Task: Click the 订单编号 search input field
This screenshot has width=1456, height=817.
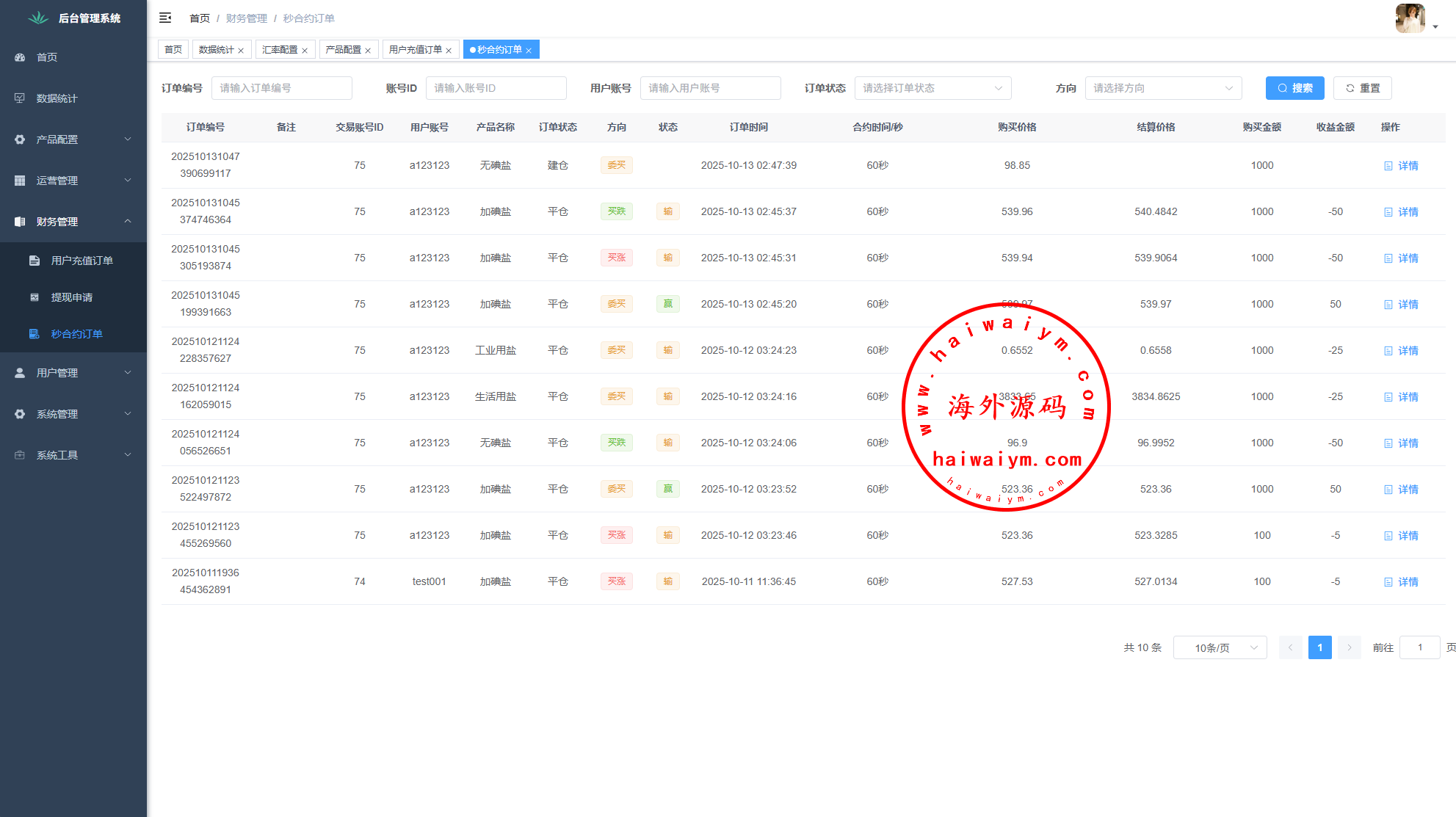Action: click(281, 88)
